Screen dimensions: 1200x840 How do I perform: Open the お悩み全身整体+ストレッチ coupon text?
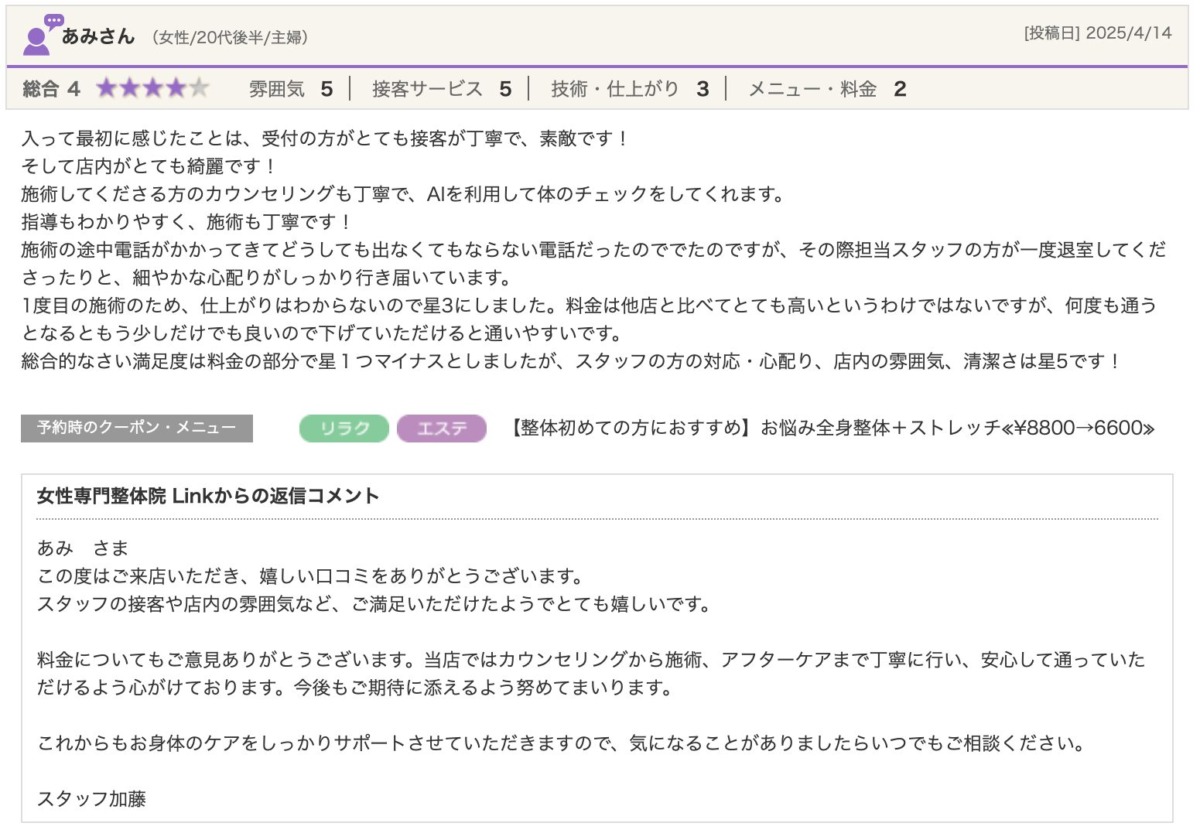point(831,429)
